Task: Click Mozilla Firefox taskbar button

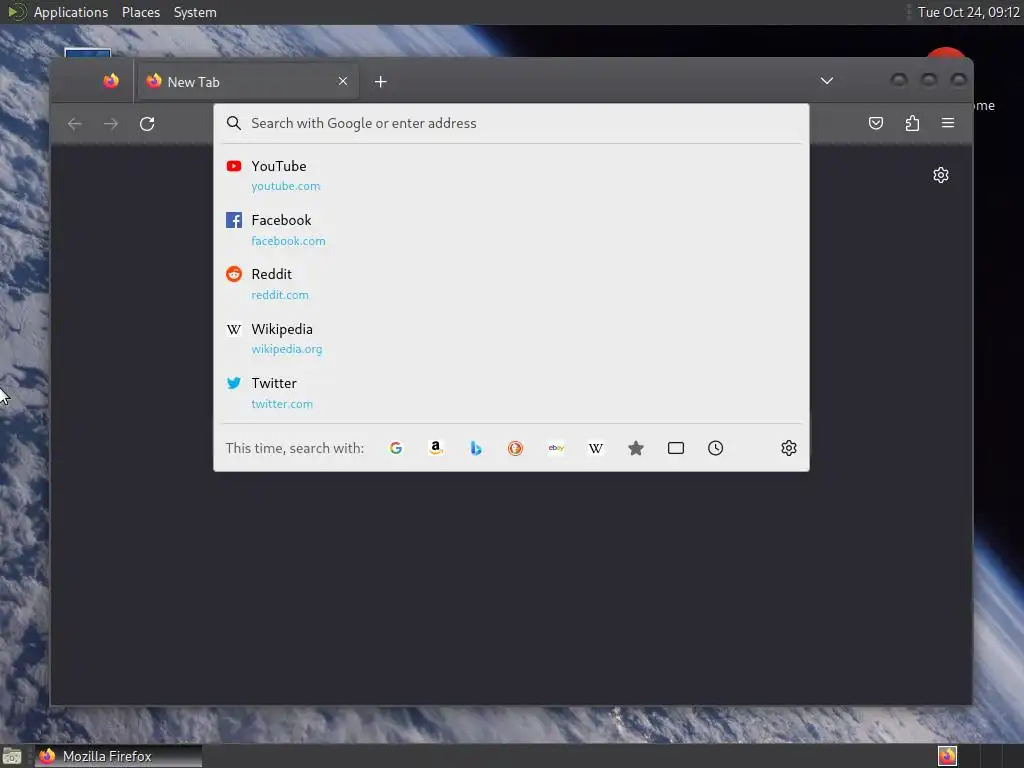Action: 118,756
